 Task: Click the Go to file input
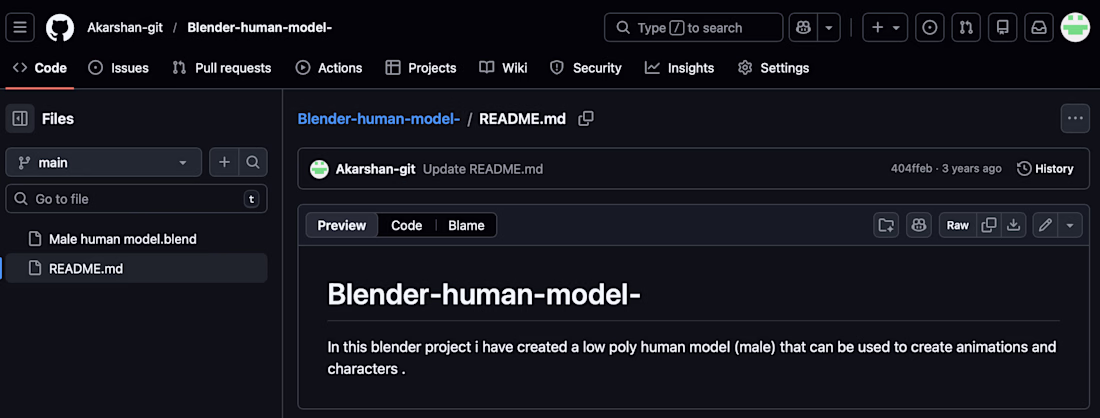(x=136, y=198)
